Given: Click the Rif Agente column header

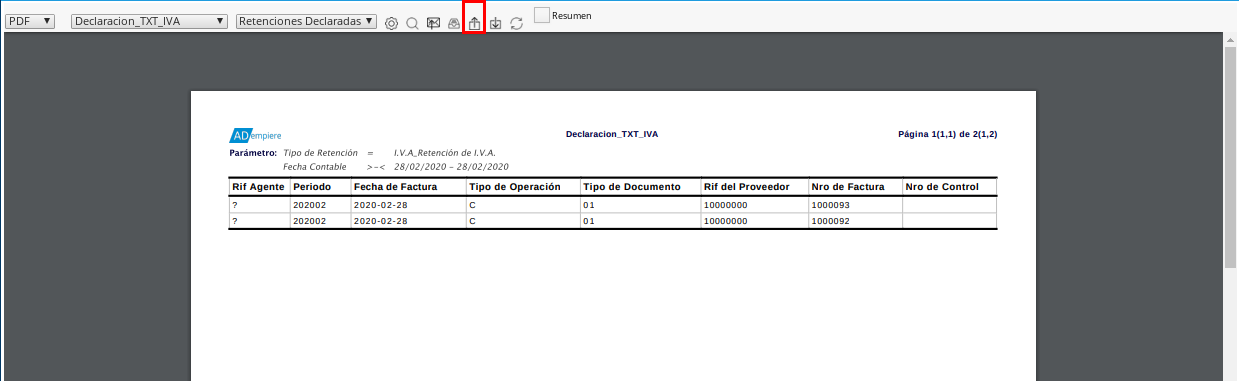Looking at the screenshot, I should coord(258,187).
